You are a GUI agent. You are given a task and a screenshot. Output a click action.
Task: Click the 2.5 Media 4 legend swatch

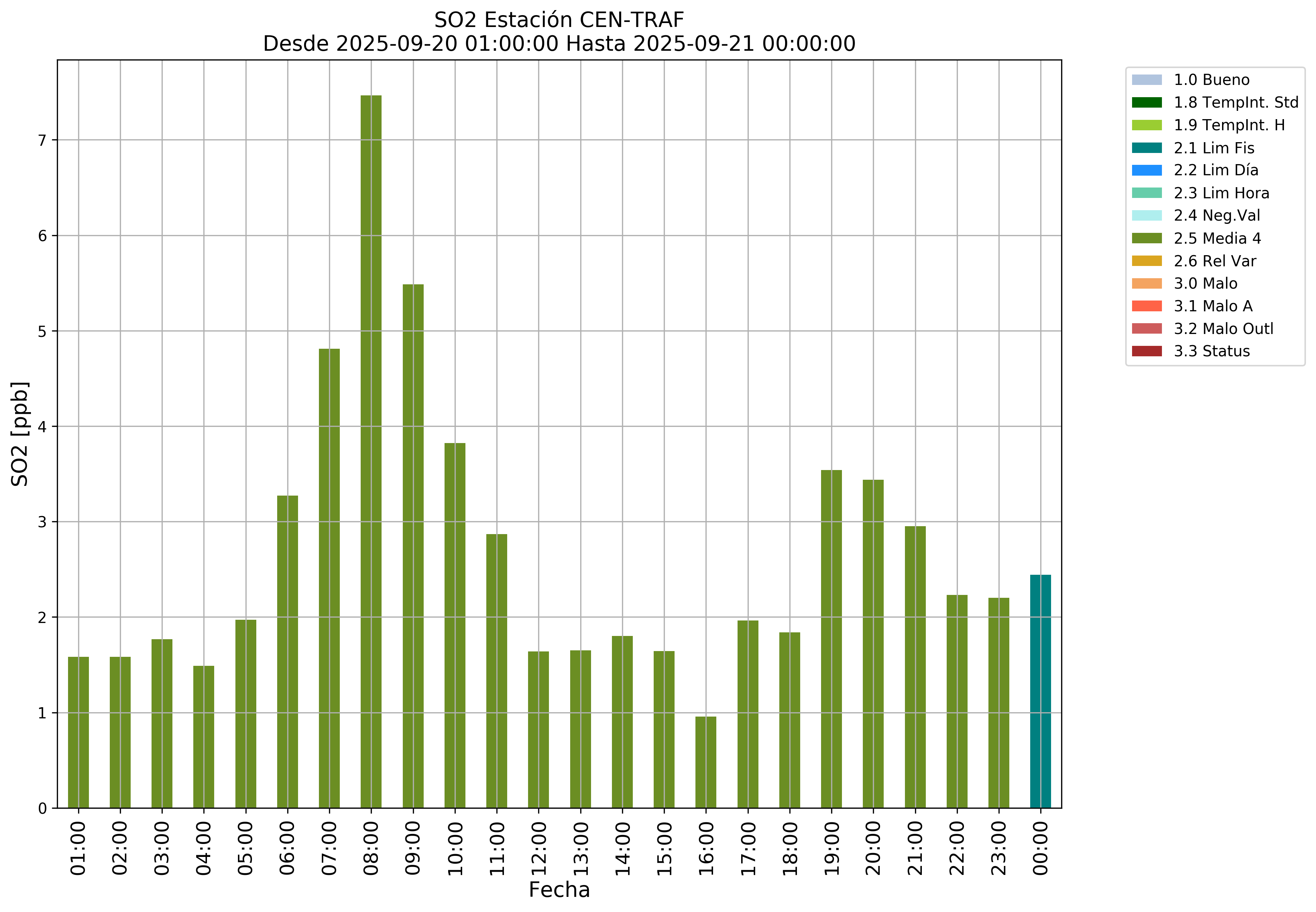coord(1146,238)
